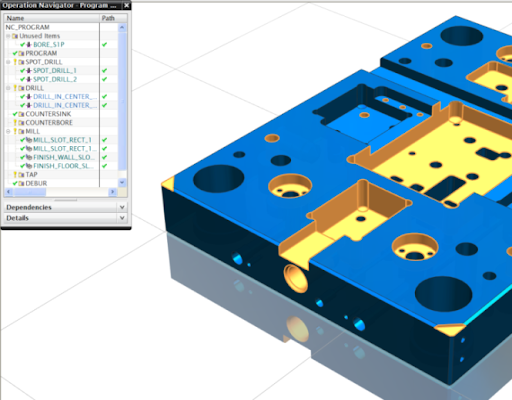512x400 pixels.
Task: Click the Unused Items folder icon
Action: pos(15,36)
